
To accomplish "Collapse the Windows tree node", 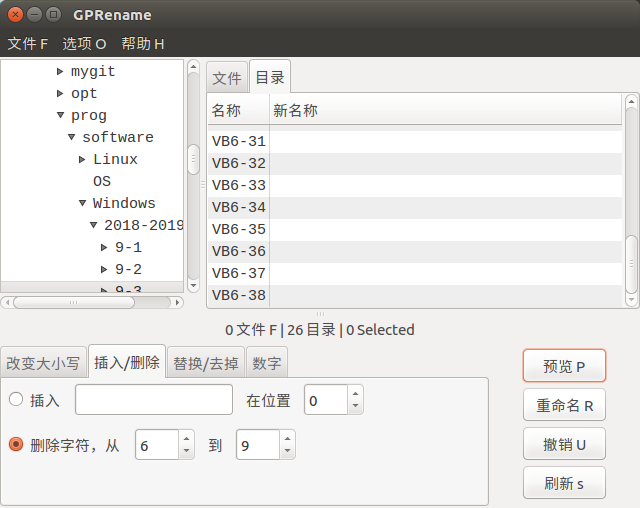I will pyautogui.click(x=82, y=203).
